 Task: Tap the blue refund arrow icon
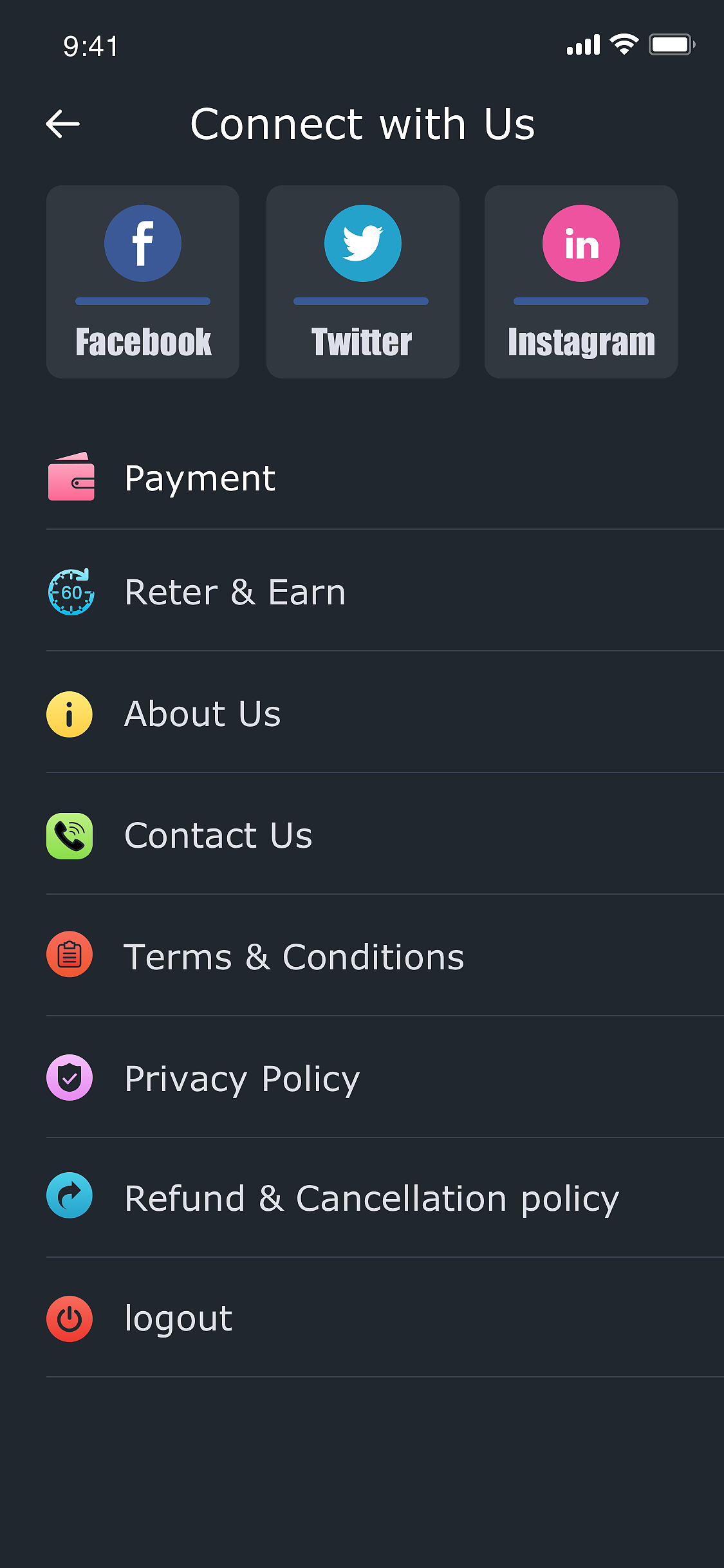(x=70, y=1195)
